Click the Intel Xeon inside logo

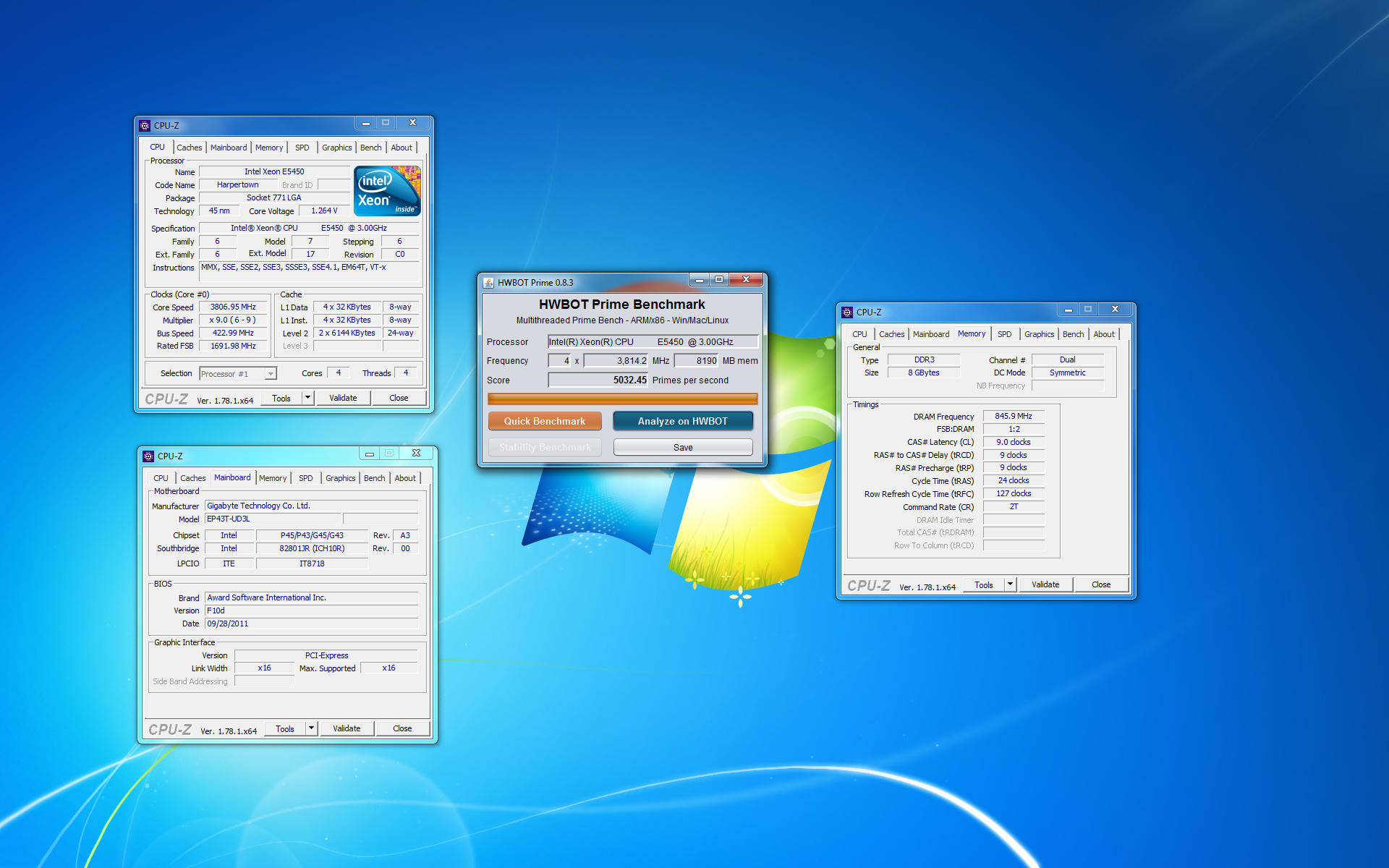click(x=388, y=191)
